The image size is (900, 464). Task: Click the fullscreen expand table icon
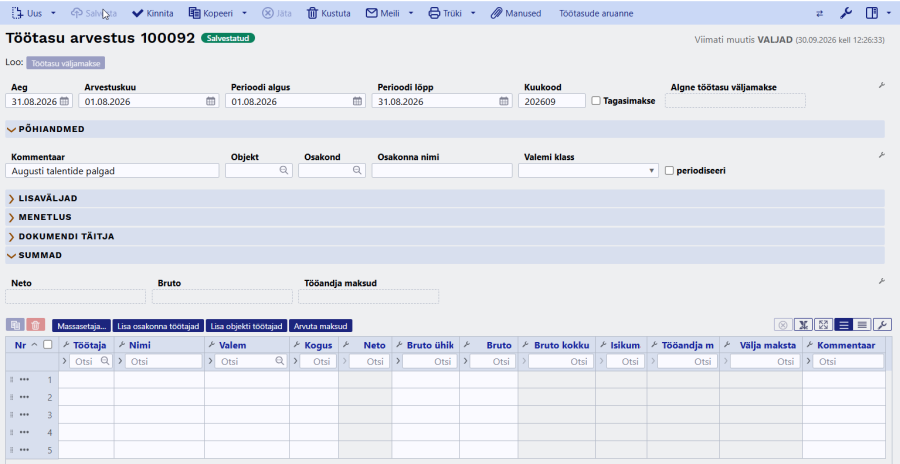click(x=823, y=325)
